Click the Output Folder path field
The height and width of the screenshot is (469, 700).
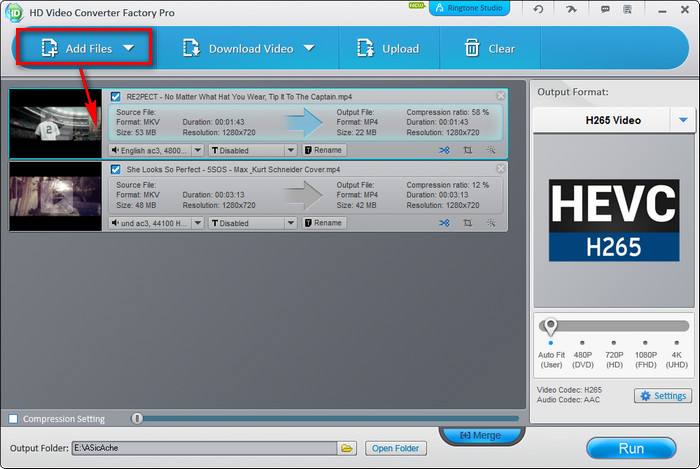tap(204, 448)
